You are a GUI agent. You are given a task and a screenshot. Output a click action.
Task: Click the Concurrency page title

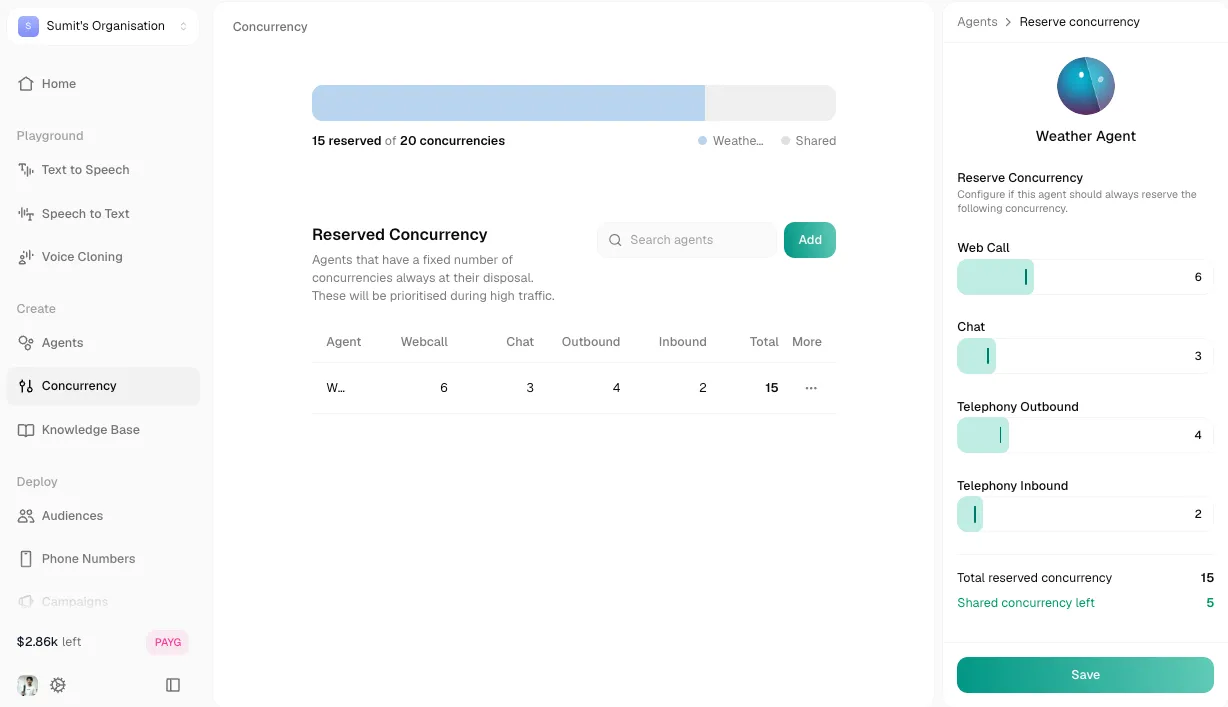pos(270,27)
